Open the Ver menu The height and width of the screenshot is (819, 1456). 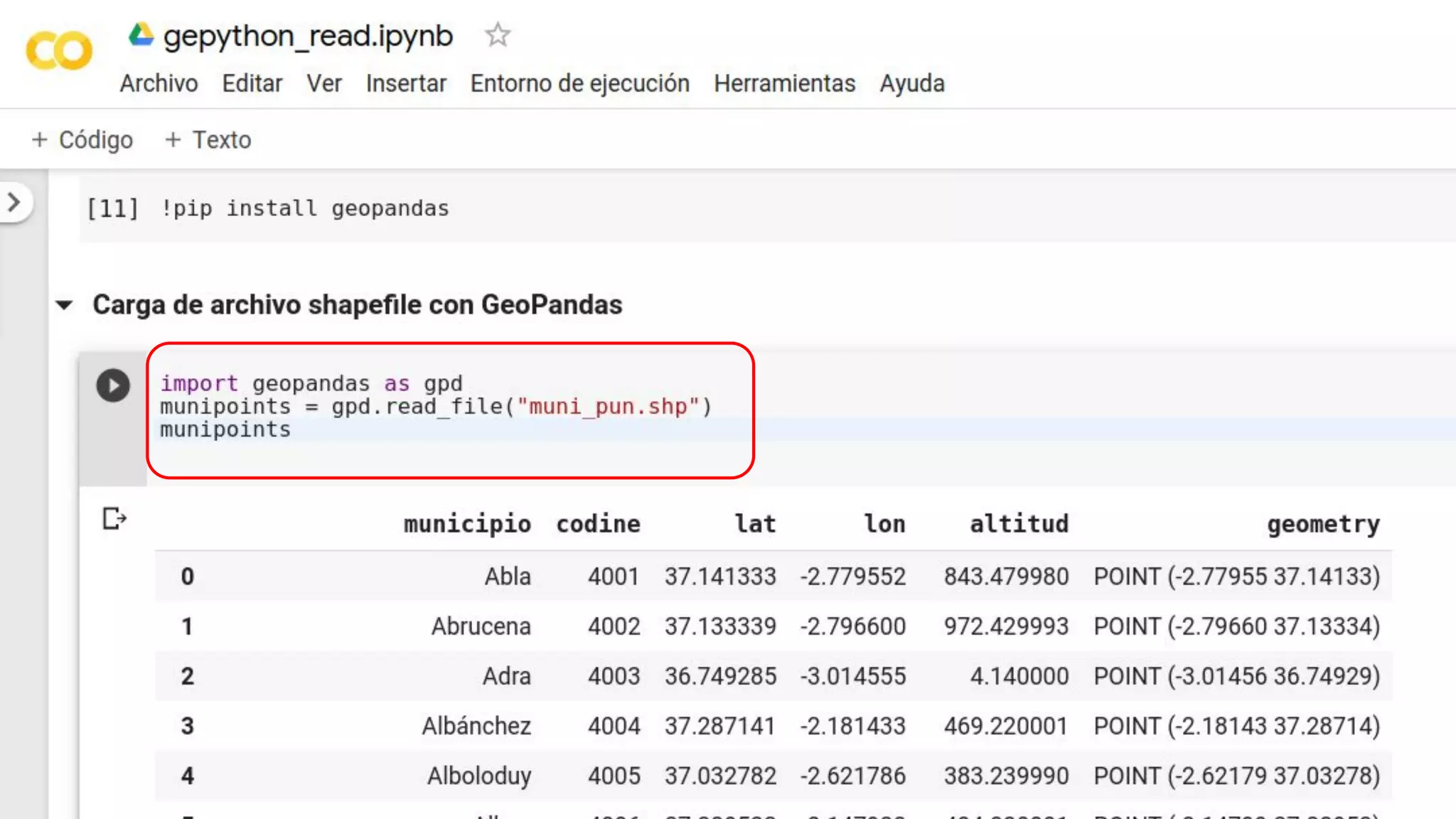[x=324, y=83]
